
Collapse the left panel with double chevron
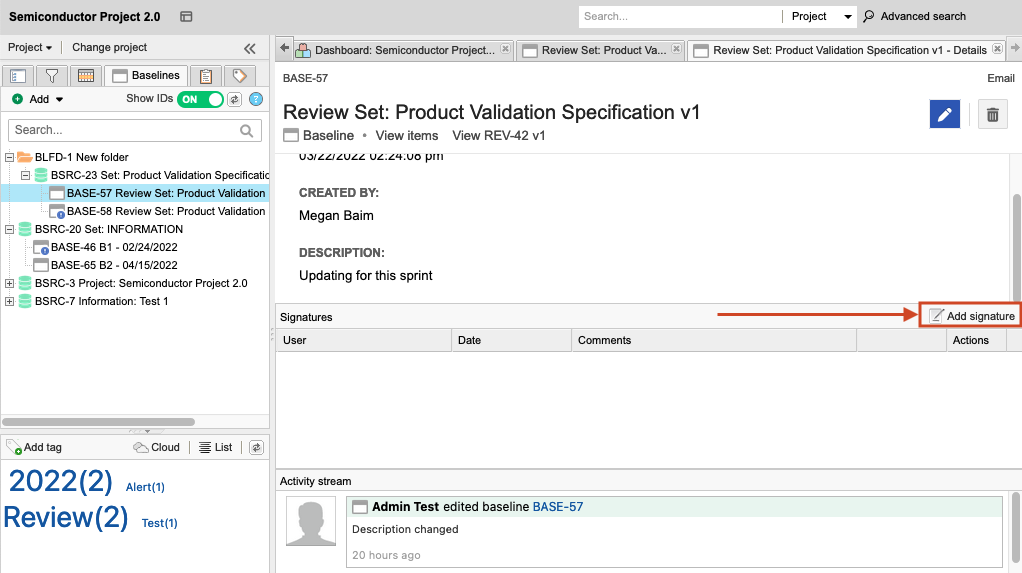(x=250, y=48)
